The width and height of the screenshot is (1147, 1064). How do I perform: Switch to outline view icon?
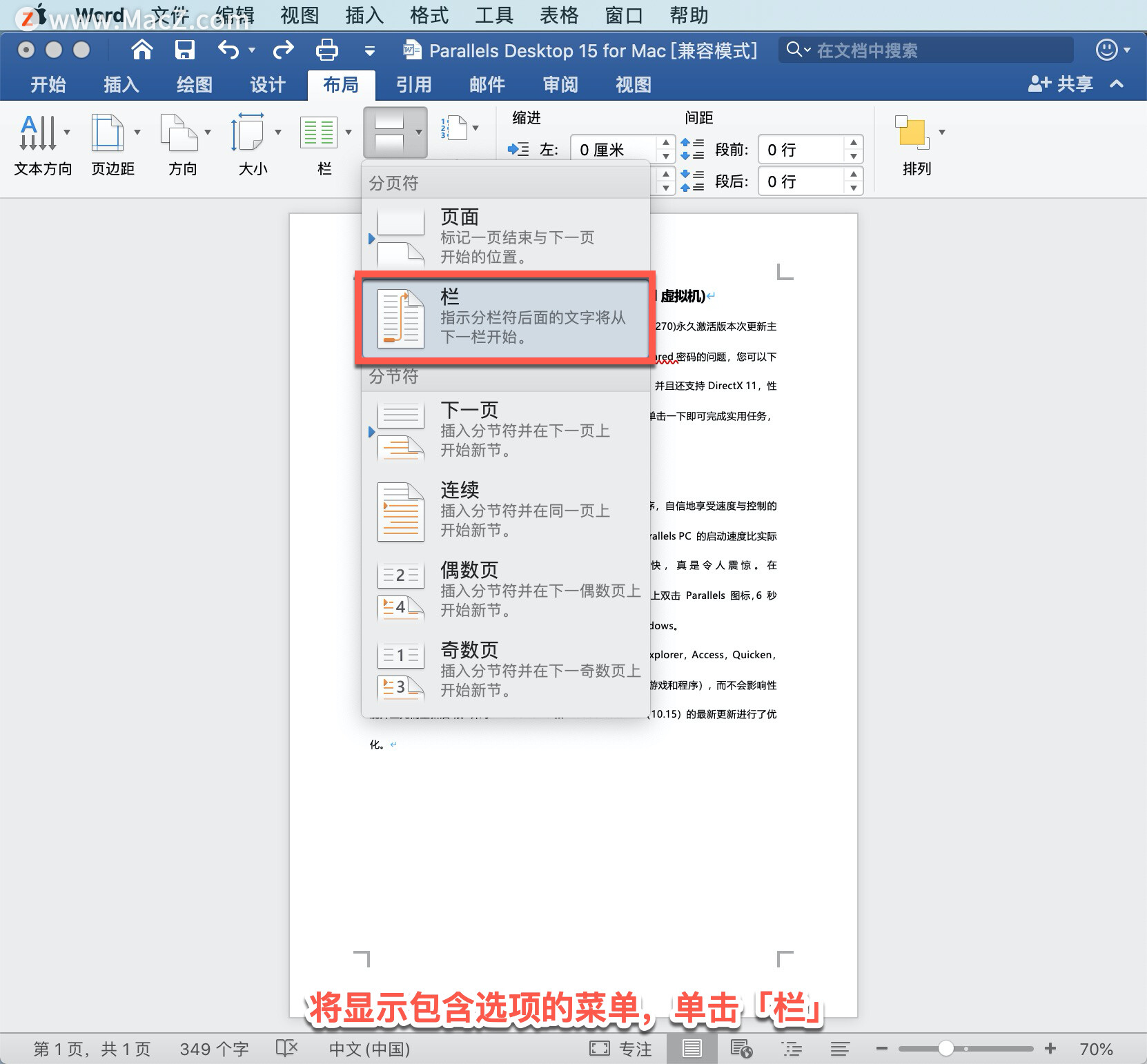[x=792, y=1049]
